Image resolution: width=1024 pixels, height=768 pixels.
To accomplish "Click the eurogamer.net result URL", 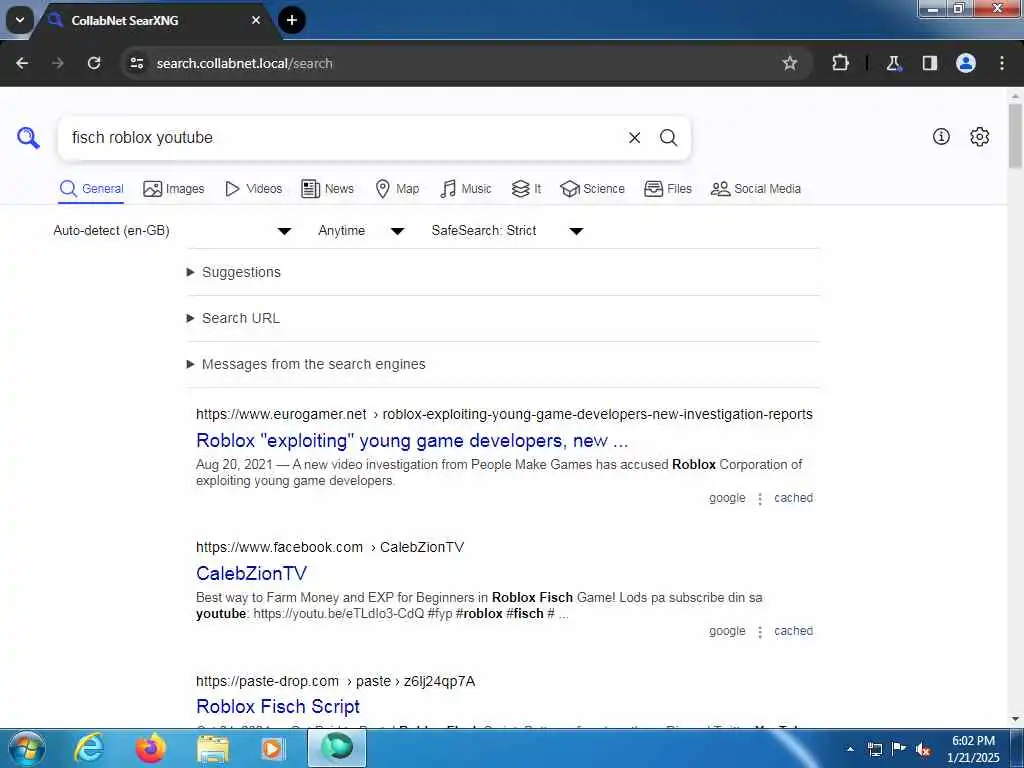I will 504,415.
